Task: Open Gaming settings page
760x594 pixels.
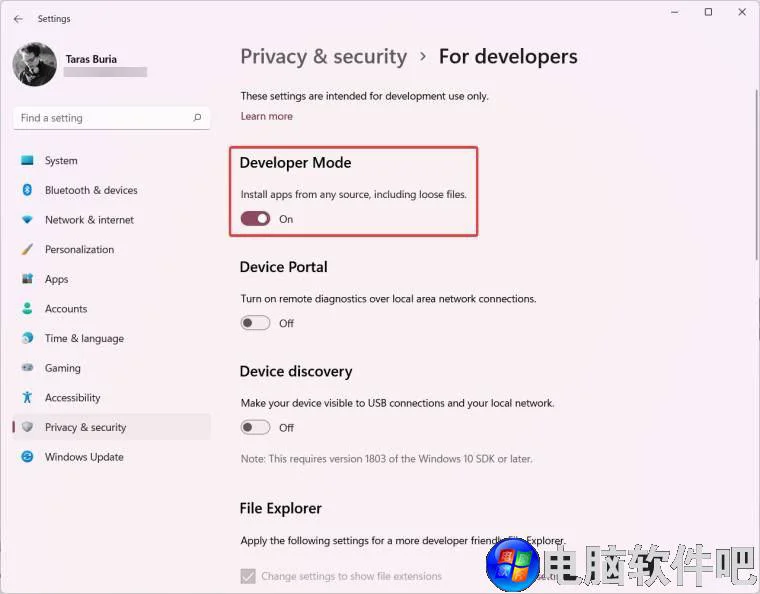Action: pyautogui.click(x=111, y=368)
